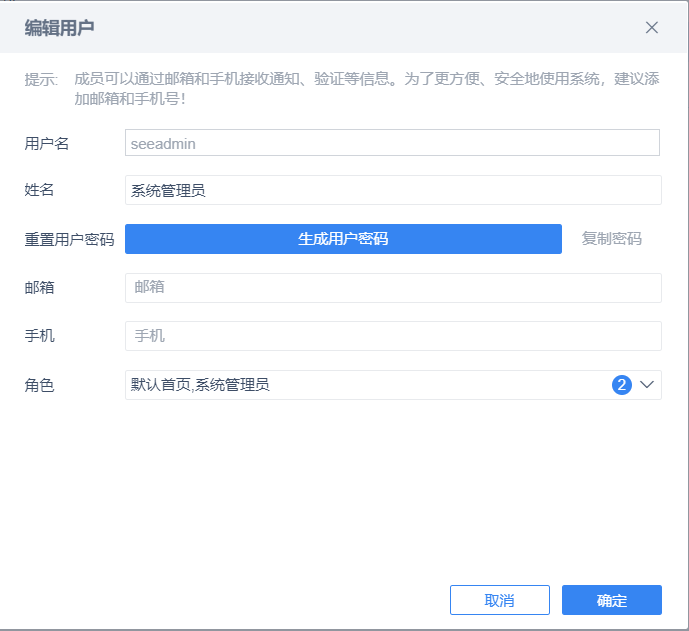
Task: Edit the 姓名 field with 系统管理员
Action: (393, 190)
